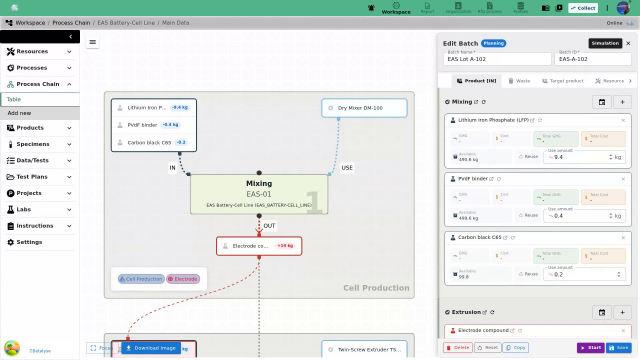This screenshot has width=640, height=360.
Task: Select the Product (IN) tab
Action: click(476, 81)
